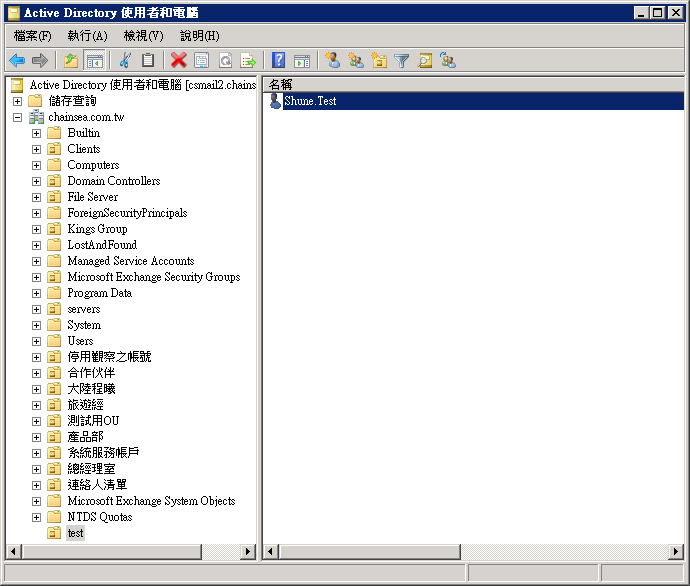The height and width of the screenshot is (586, 690).
Task: Toggle the console tree pane icon
Action: (94, 60)
